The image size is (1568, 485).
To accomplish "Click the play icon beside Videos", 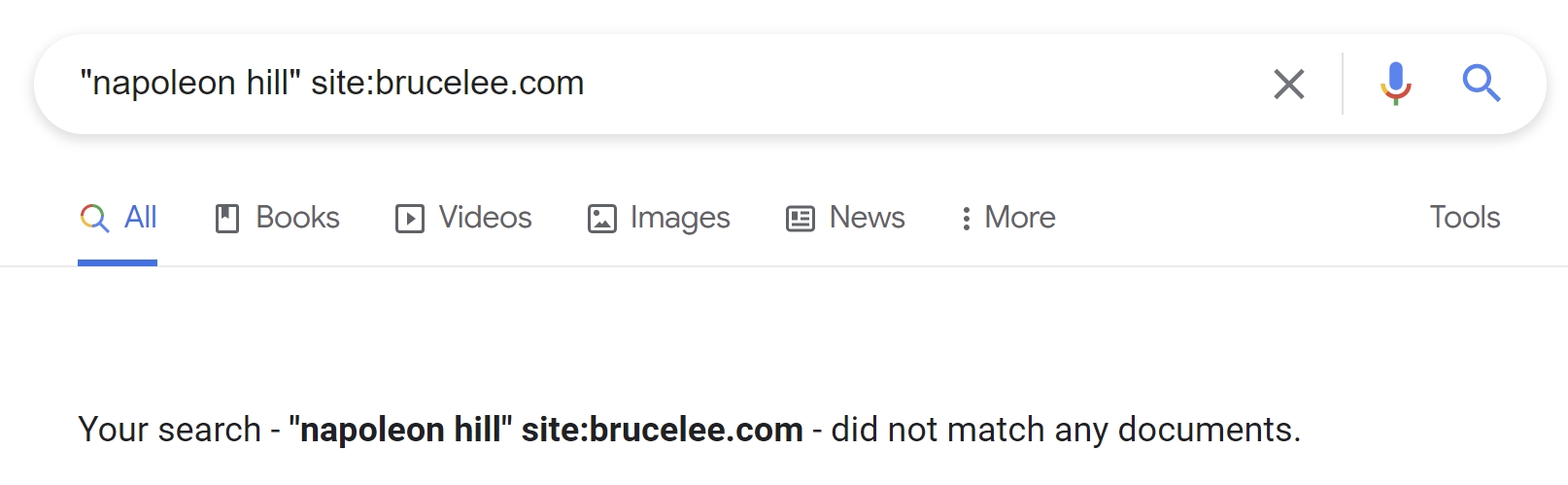I will pos(409,219).
